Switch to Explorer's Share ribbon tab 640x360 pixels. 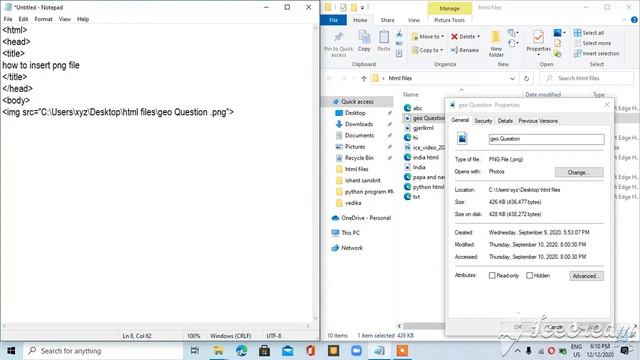(x=387, y=20)
